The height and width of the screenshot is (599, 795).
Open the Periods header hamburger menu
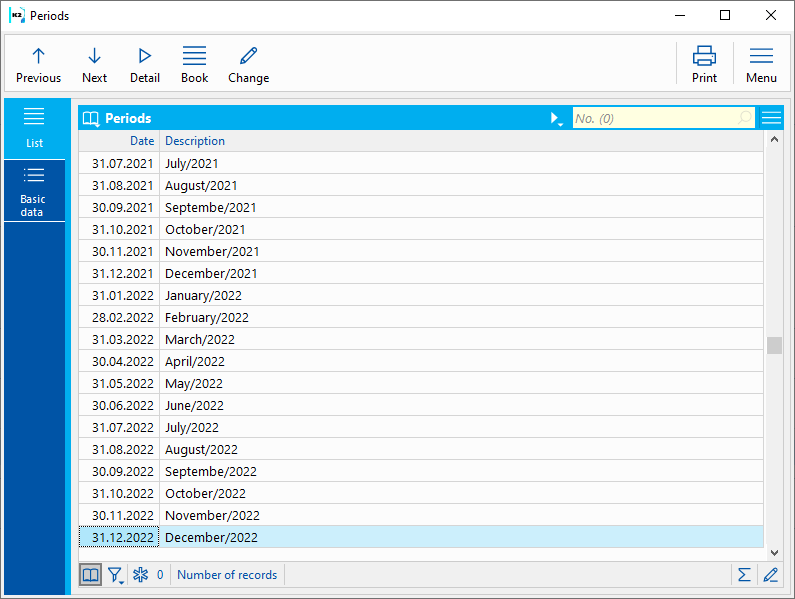(771, 118)
